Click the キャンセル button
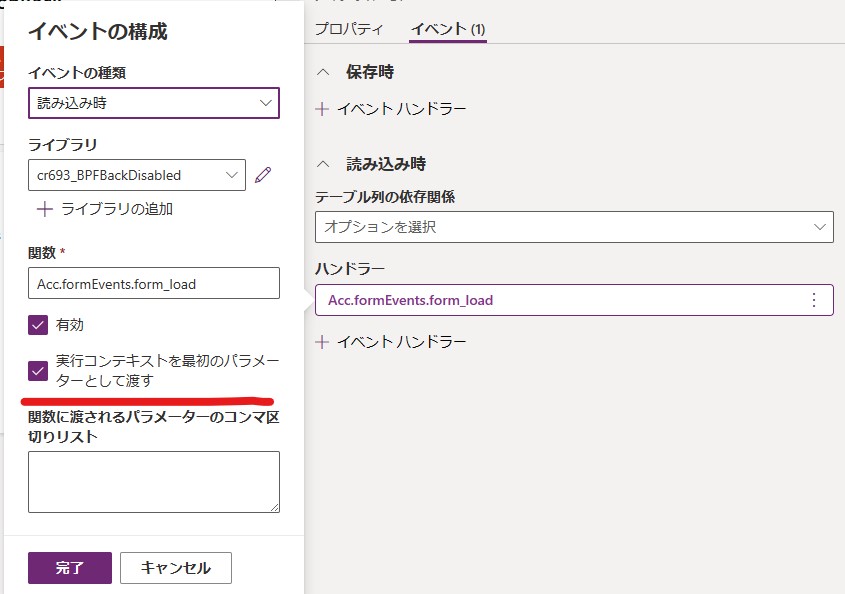The image size is (845, 594). [176, 568]
